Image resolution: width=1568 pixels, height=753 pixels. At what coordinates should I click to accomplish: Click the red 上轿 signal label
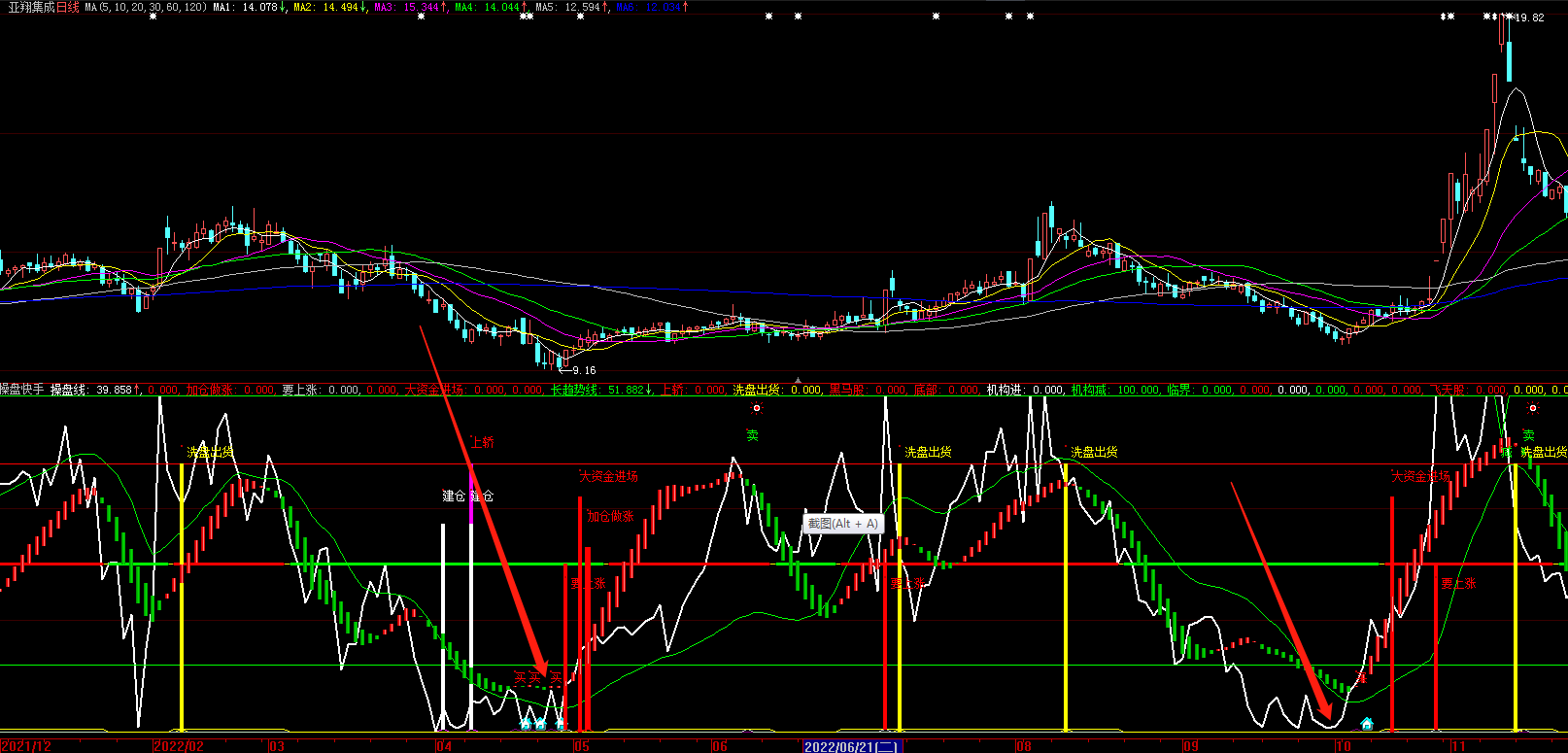point(482,442)
